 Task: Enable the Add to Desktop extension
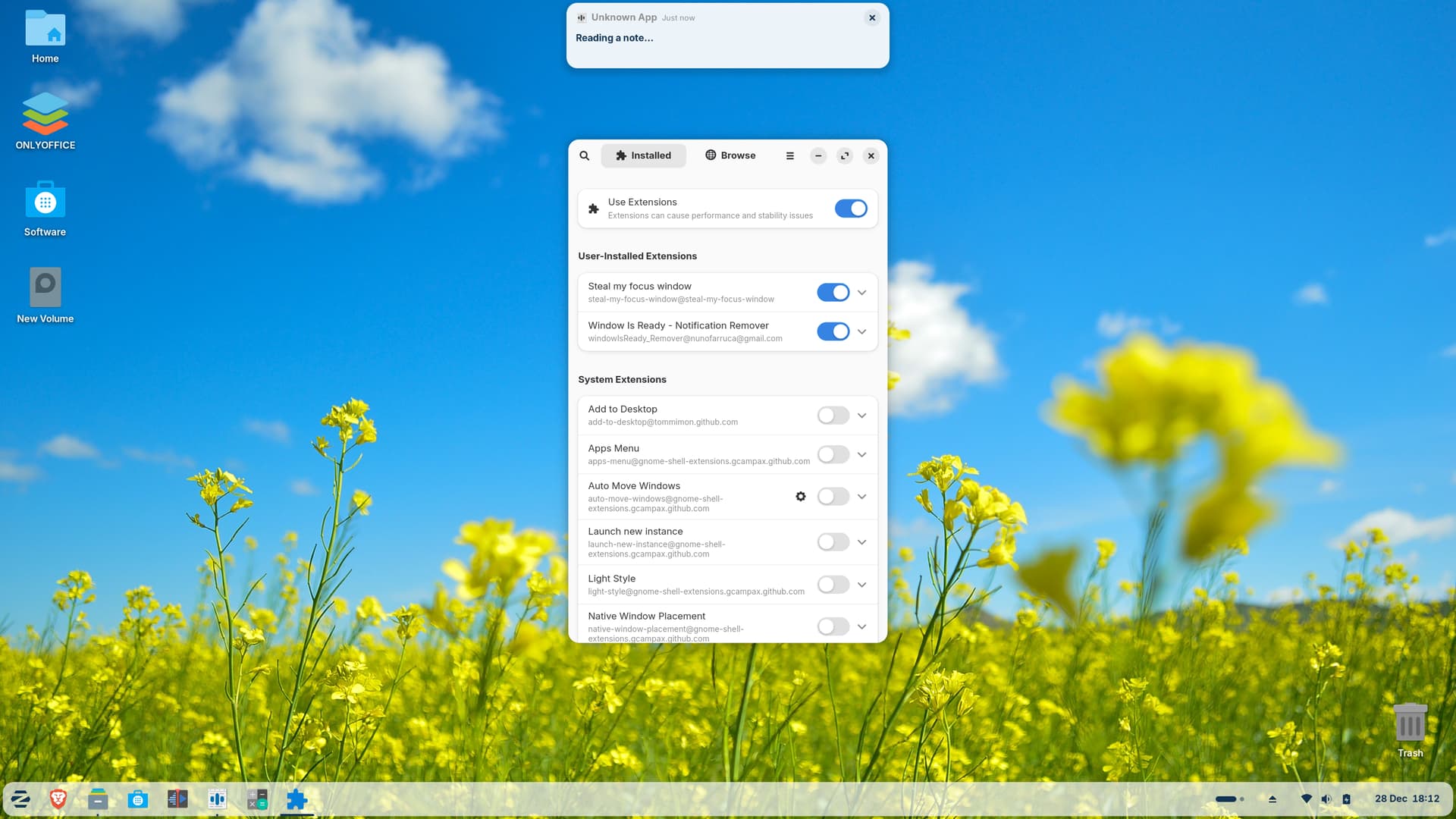(x=833, y=416)
